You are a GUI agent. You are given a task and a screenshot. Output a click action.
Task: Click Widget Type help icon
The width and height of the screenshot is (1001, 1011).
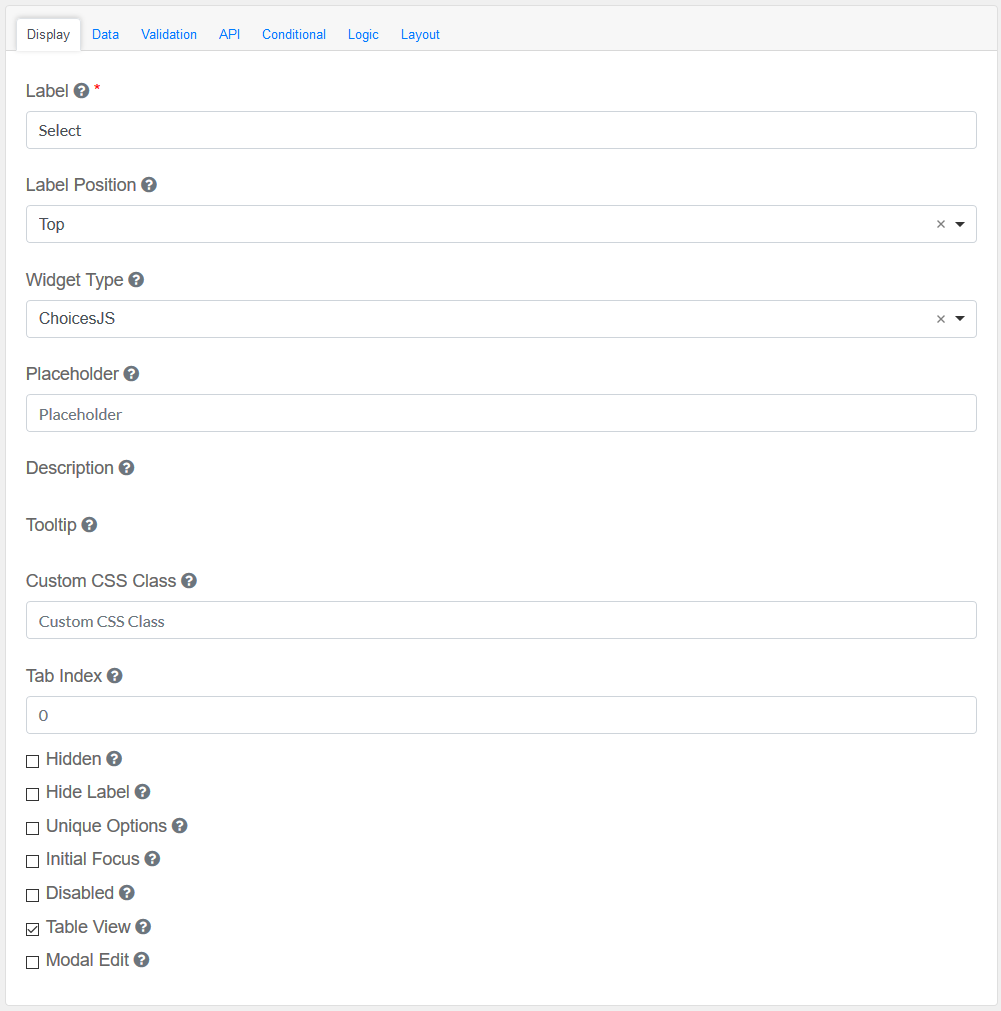tap(136, 280)
